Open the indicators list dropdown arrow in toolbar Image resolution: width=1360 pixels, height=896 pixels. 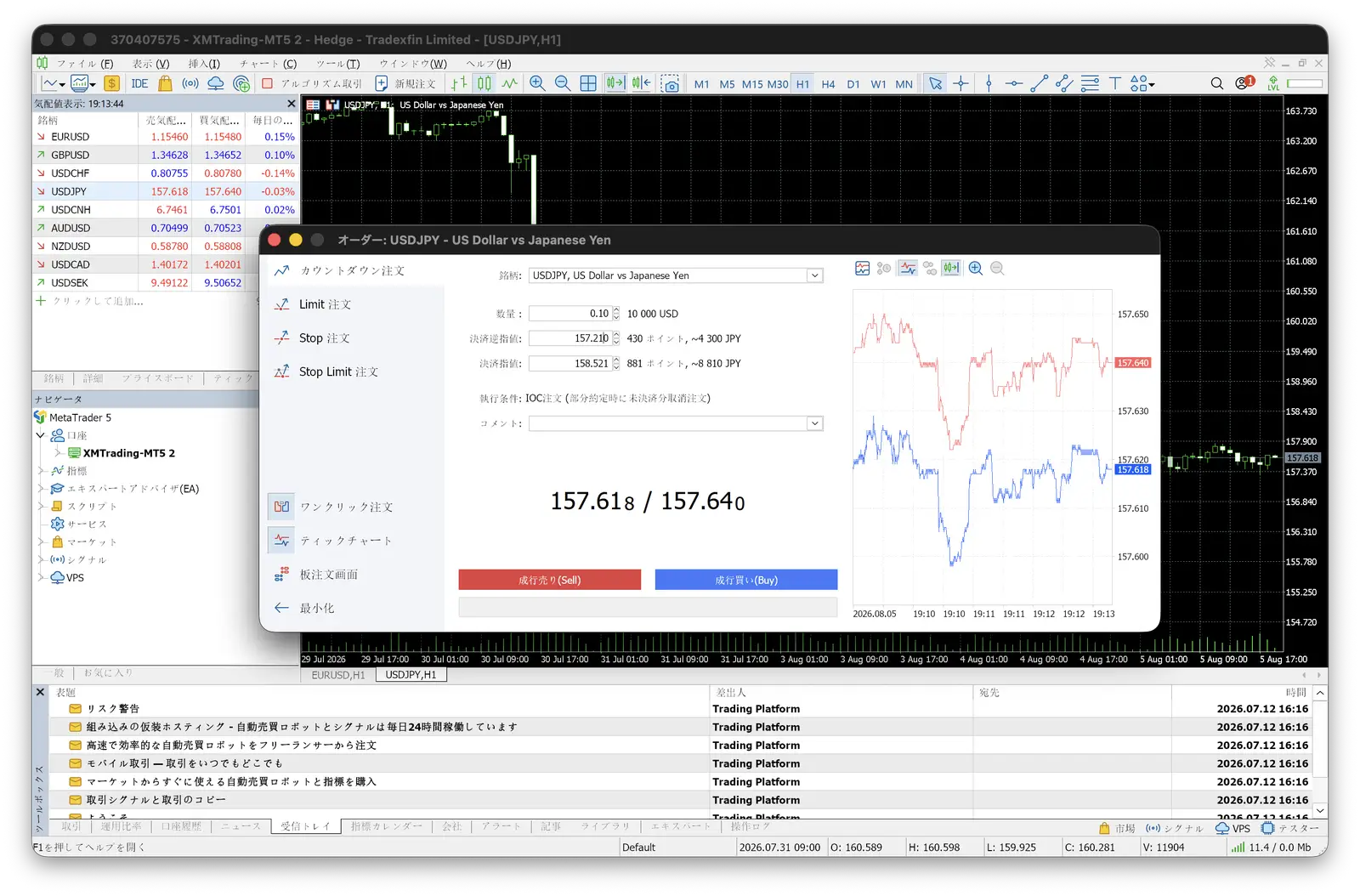click(93, 85)
